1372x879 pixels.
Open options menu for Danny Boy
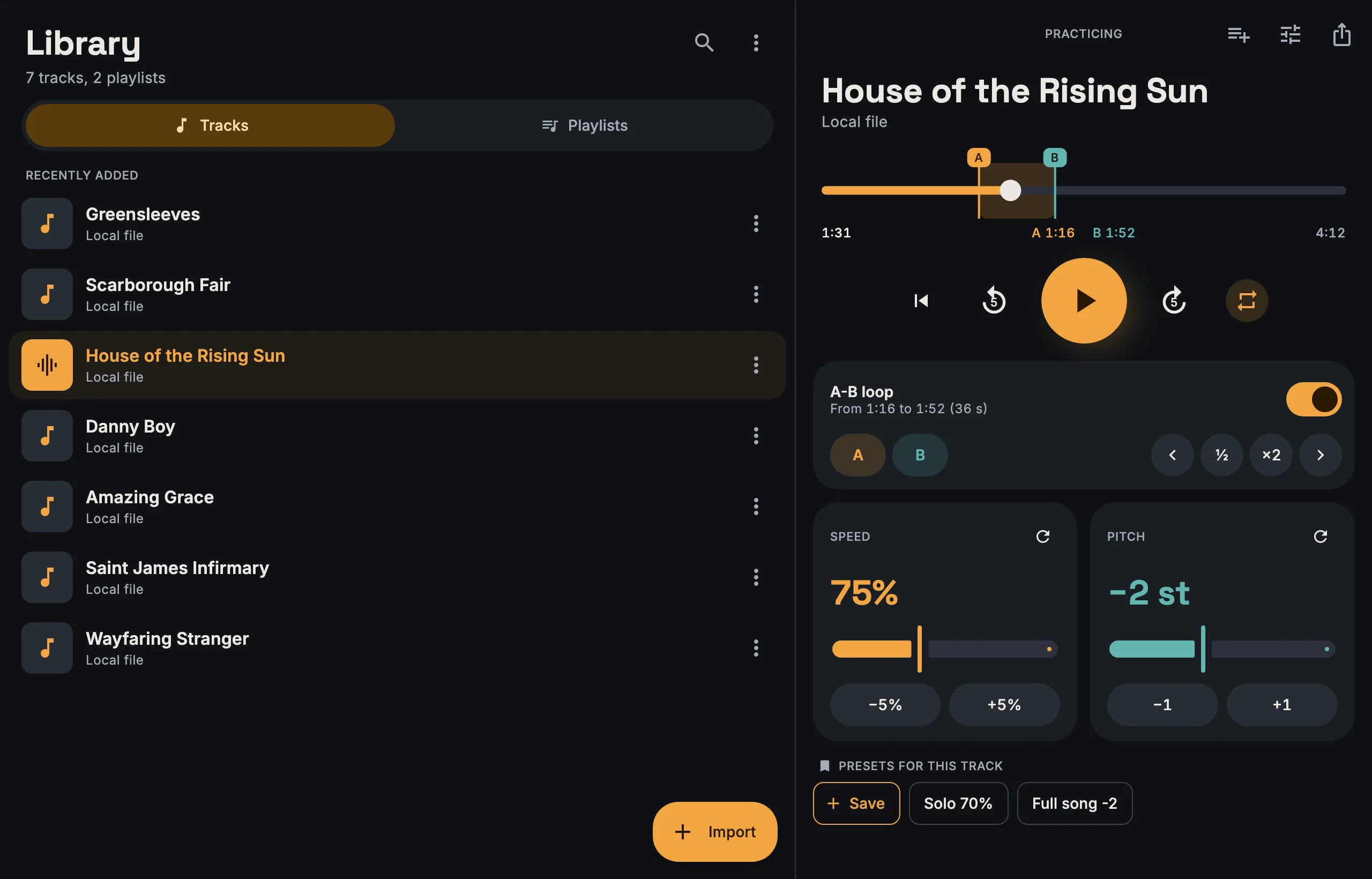(756, 436)
